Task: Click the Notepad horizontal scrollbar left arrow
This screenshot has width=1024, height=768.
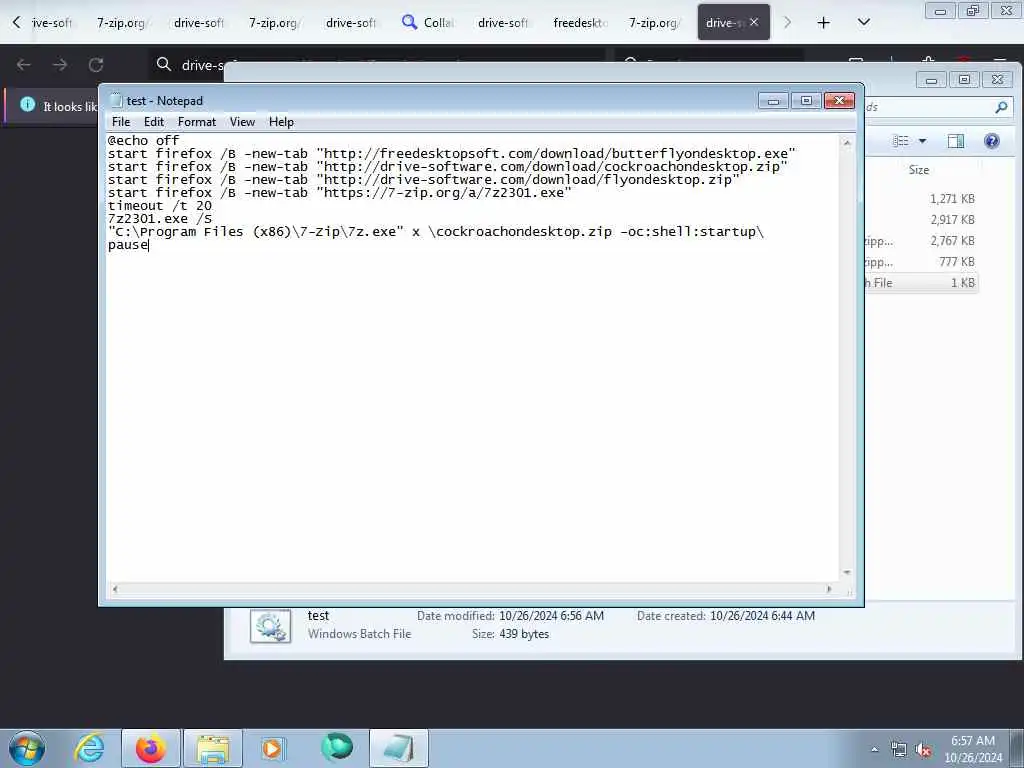Action: pos(115,589)
